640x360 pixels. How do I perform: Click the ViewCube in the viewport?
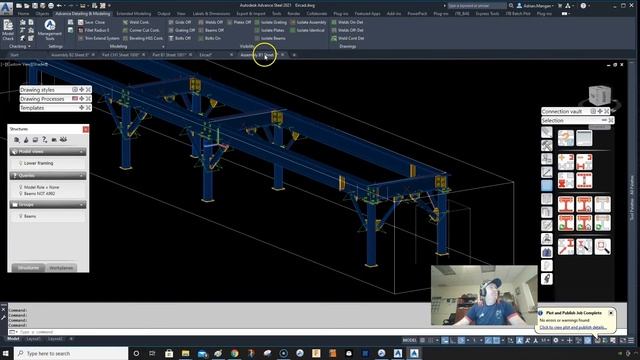pyautogui.click(x=600, y=96)
